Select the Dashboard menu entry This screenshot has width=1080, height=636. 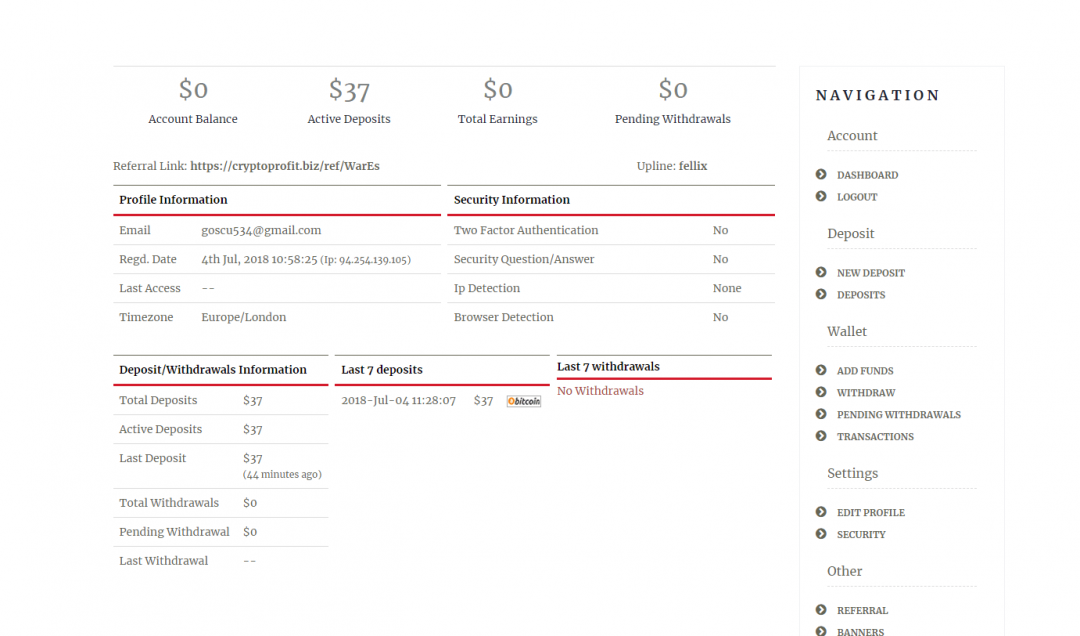pos(867,175)
